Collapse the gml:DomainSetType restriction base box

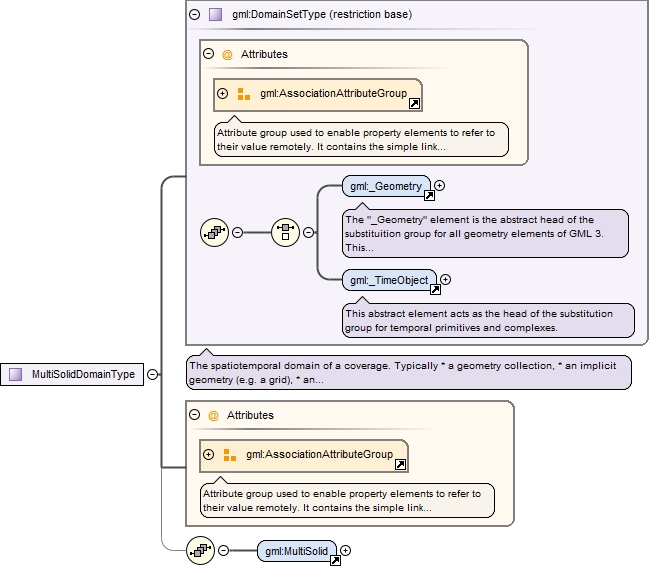pos(194,15)
